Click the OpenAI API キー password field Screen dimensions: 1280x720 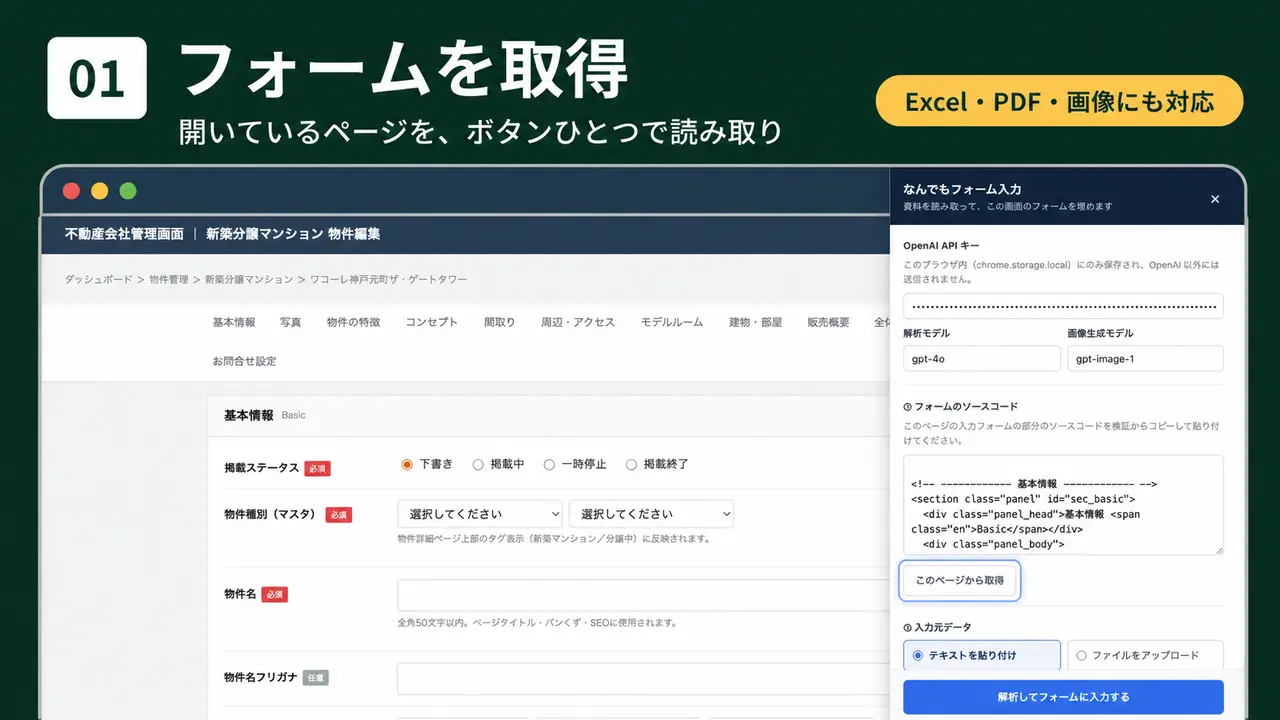click(x=1063, y=306)
